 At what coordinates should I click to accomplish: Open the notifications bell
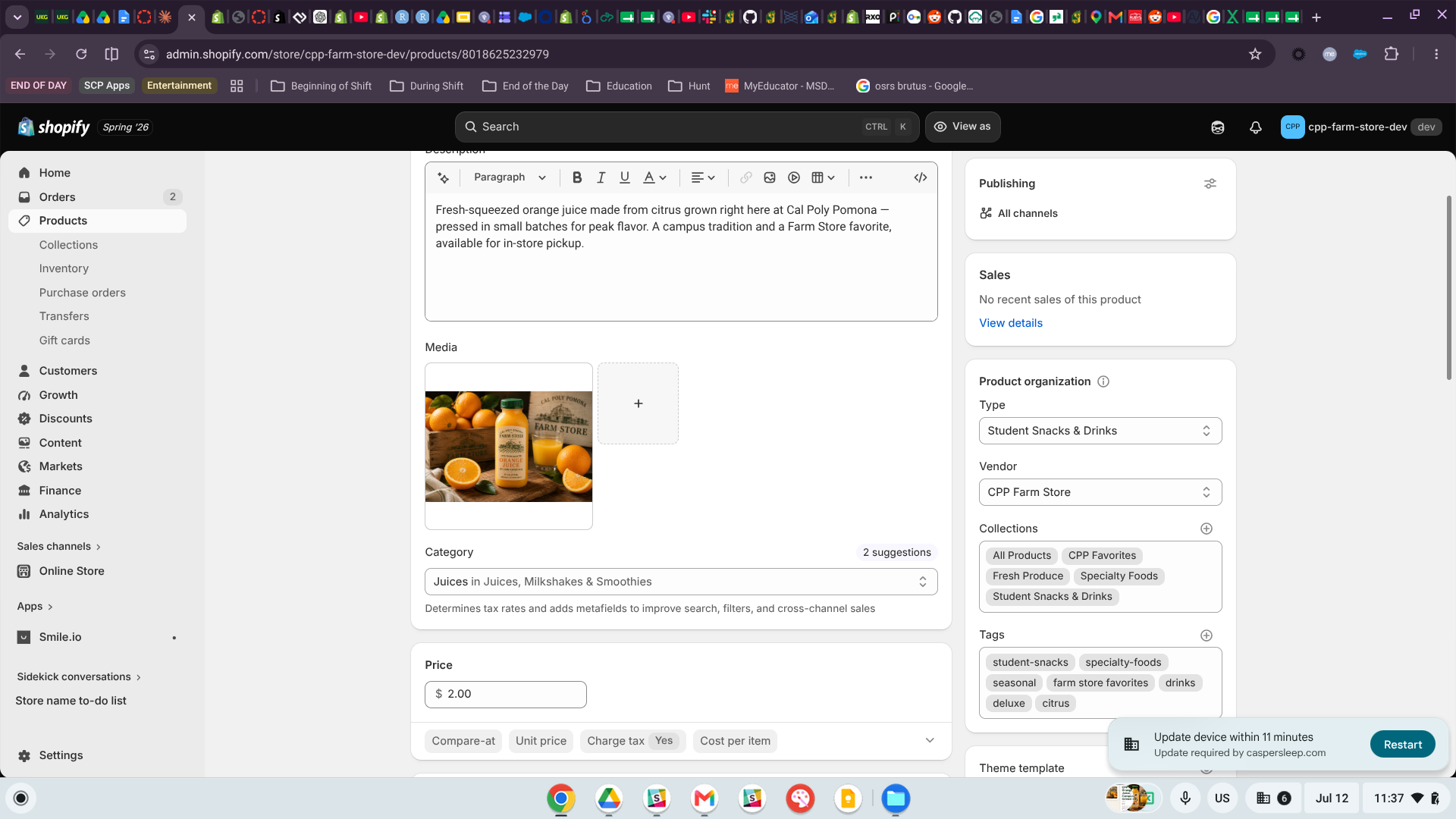coord(1256,127)
